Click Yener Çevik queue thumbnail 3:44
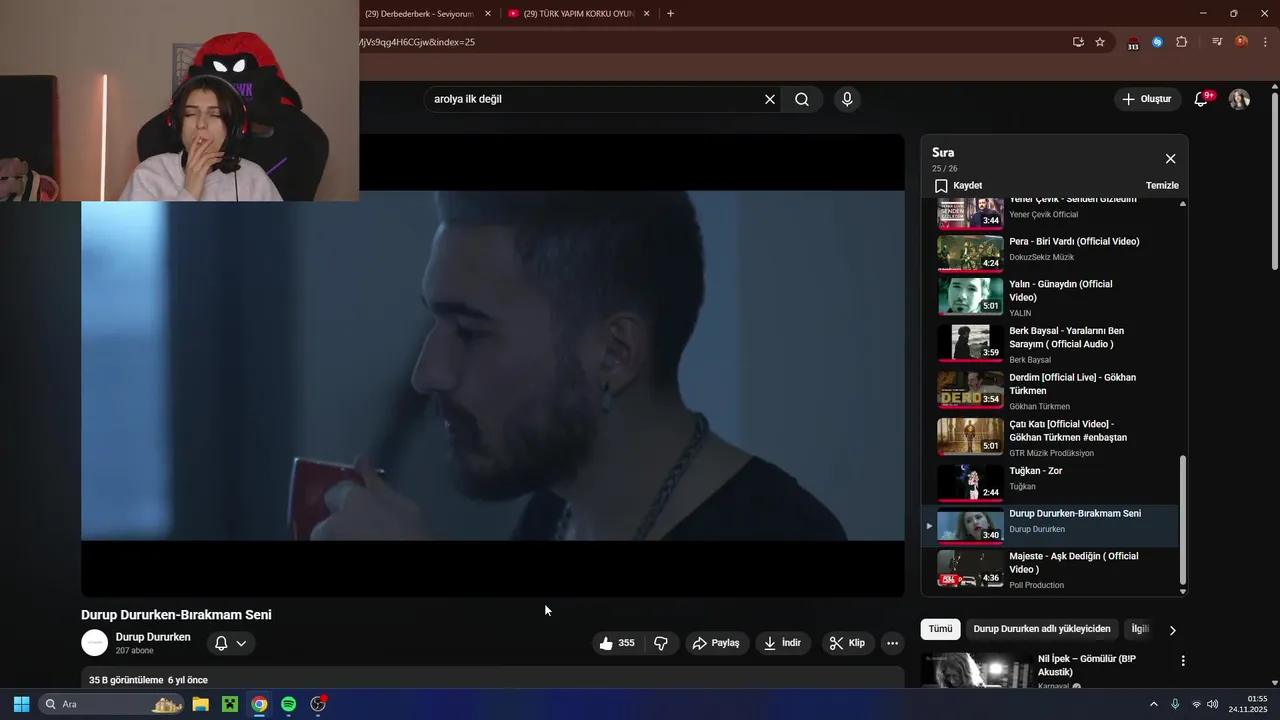The image size is (1280, 720). click(970, 213)
